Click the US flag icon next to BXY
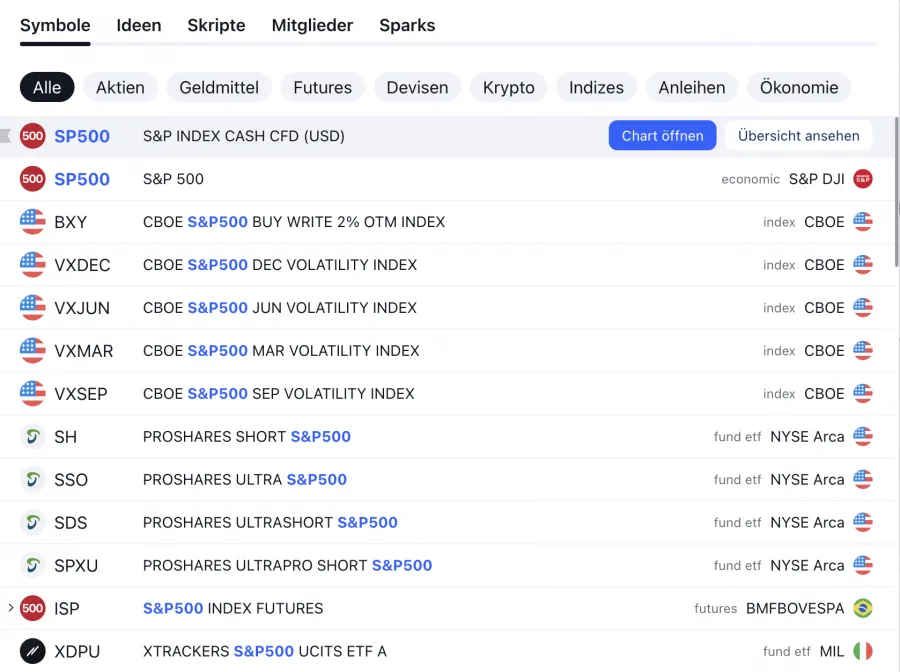The image size is (900, 672). tap(33, 222)
